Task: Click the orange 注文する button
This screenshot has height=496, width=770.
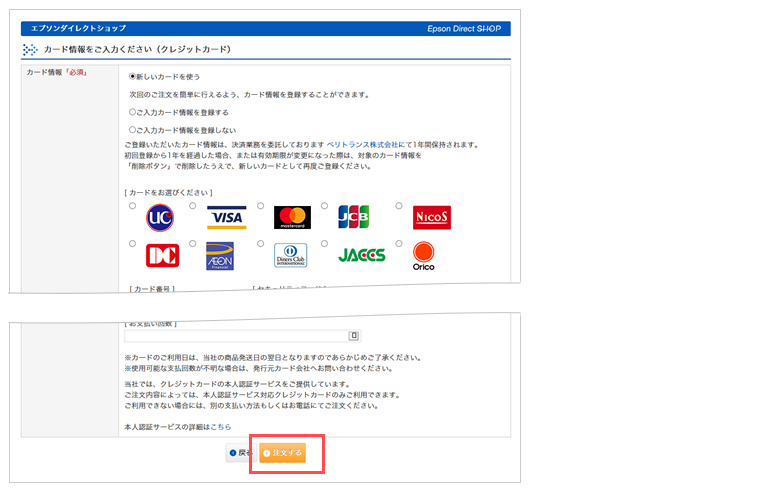Action: tap(282, 453)
